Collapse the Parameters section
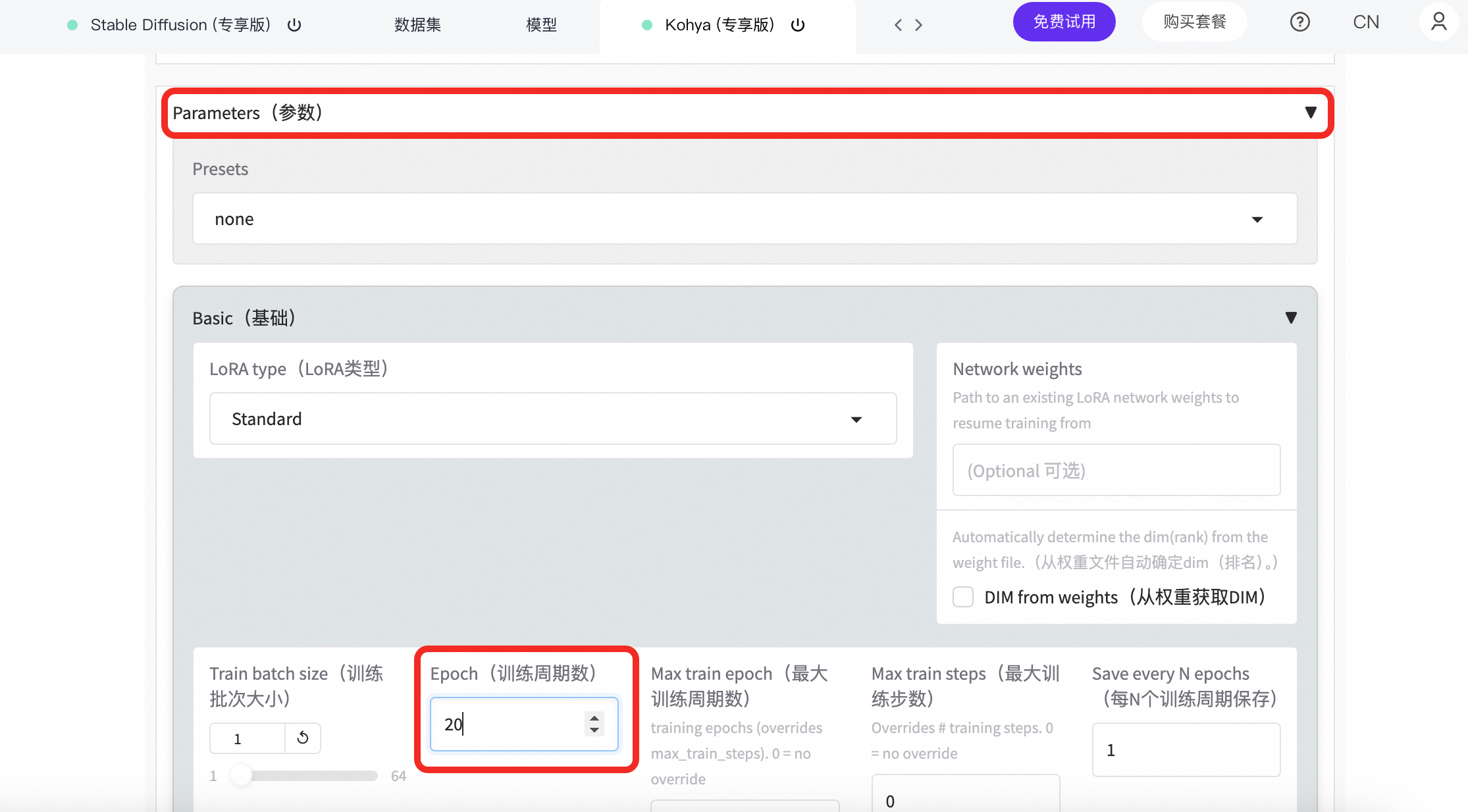 (1310, 113)
